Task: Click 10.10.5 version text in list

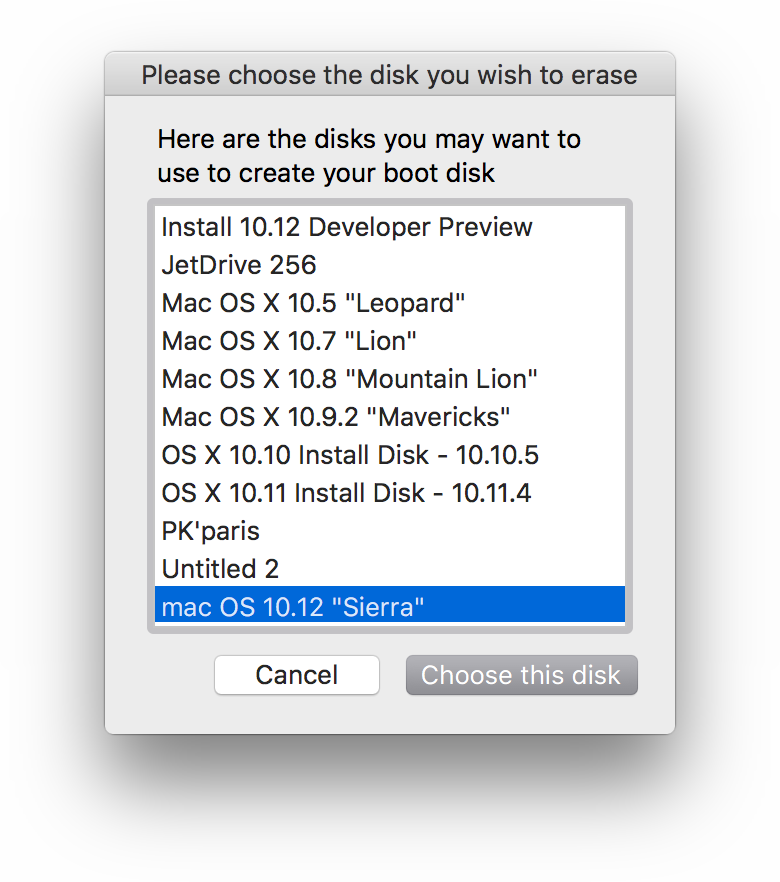Action: tap(497, 455)
